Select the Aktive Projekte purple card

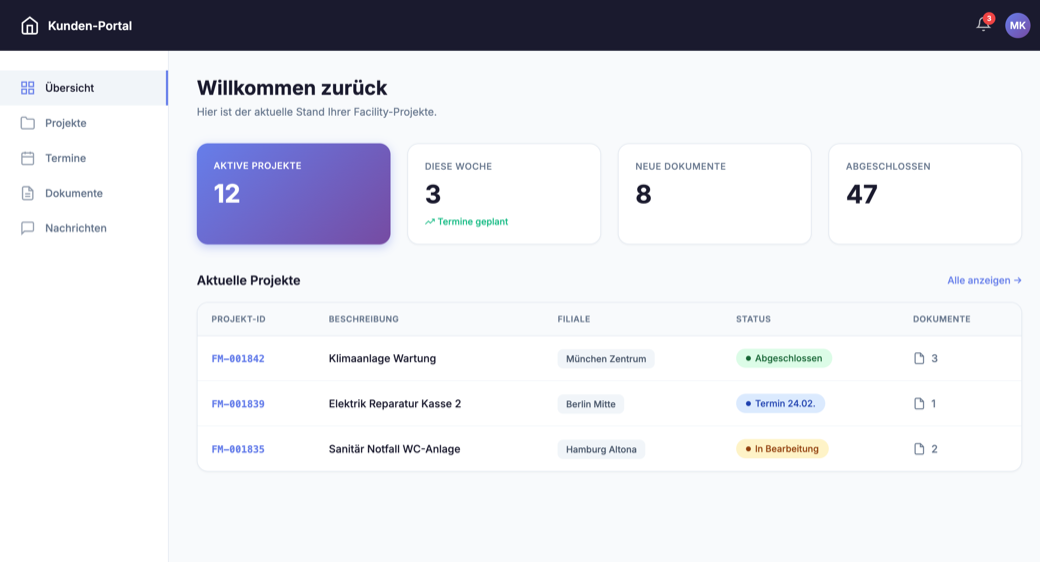tap(293, 194)
